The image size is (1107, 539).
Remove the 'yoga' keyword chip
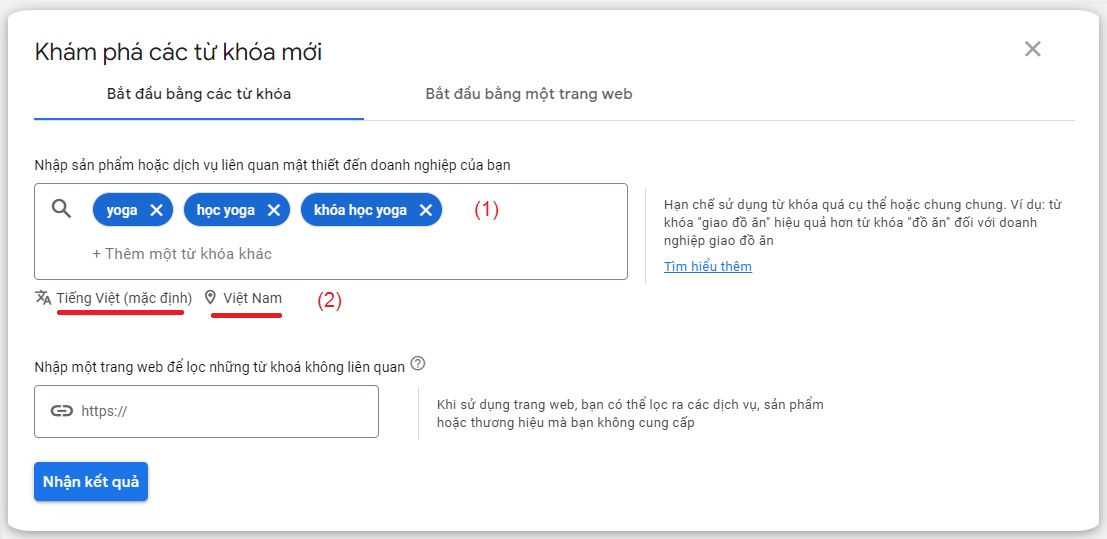[157, 211]
